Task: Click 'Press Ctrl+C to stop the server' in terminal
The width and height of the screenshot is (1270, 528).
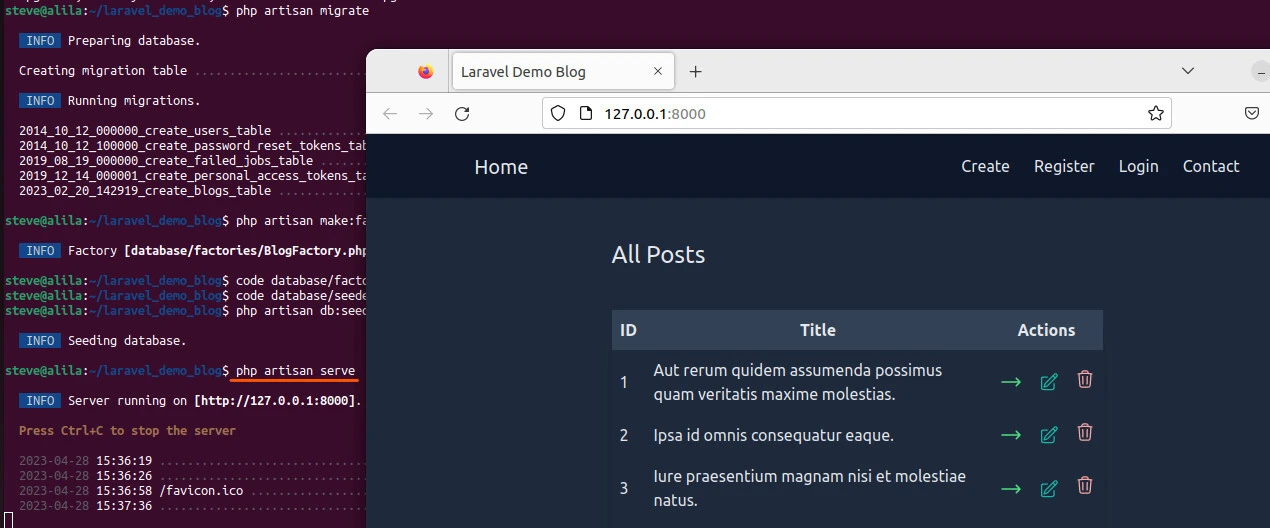Action: click(x=127, y=431)
